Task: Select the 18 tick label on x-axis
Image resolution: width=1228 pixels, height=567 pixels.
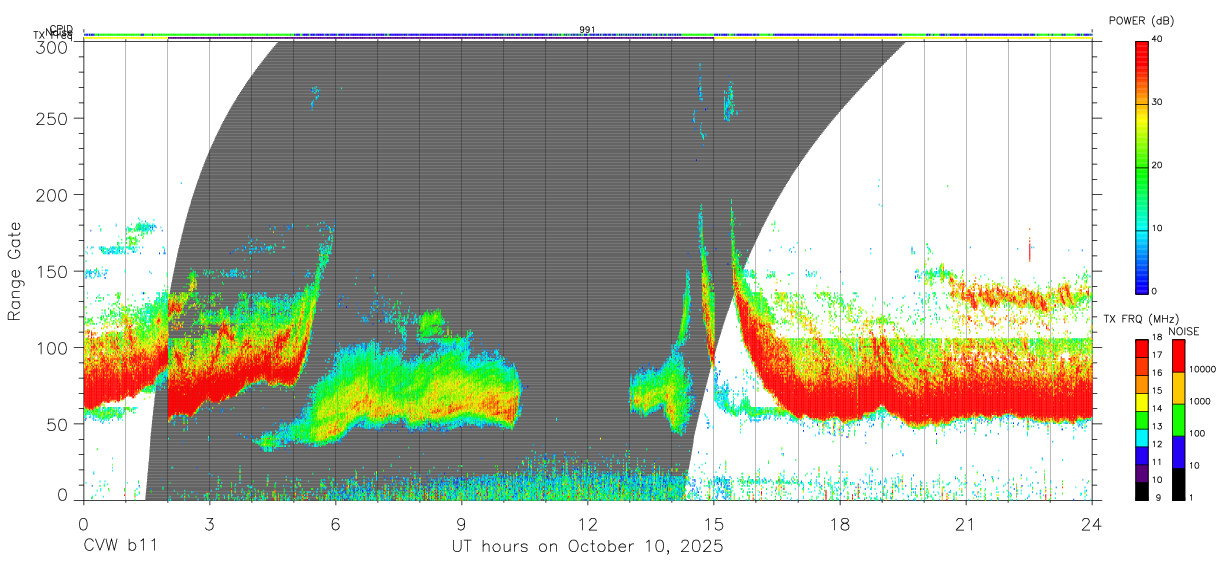Action: (840, 524)
